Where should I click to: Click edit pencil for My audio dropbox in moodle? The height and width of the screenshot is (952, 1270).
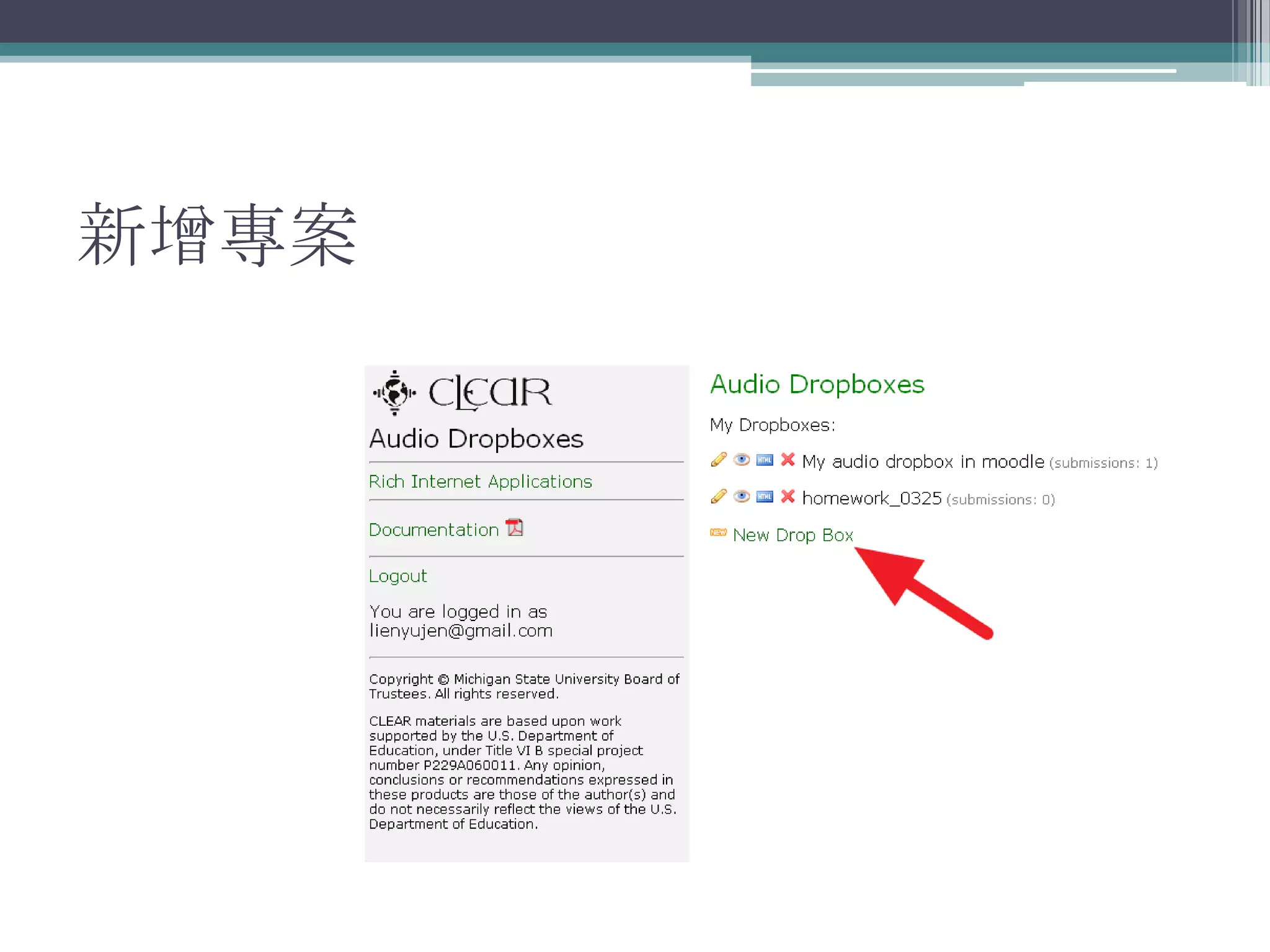[x=719, y=460]
